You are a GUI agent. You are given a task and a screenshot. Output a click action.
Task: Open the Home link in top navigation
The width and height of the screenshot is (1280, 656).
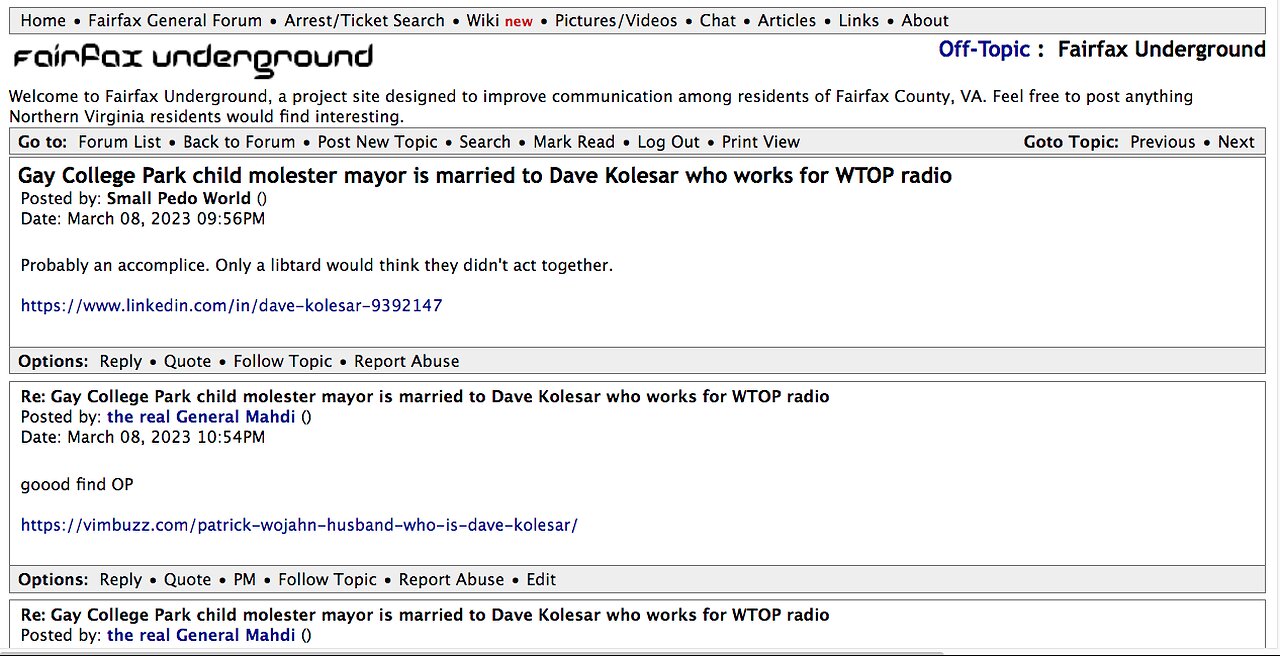pyautogui.click(x=43, y=20)
